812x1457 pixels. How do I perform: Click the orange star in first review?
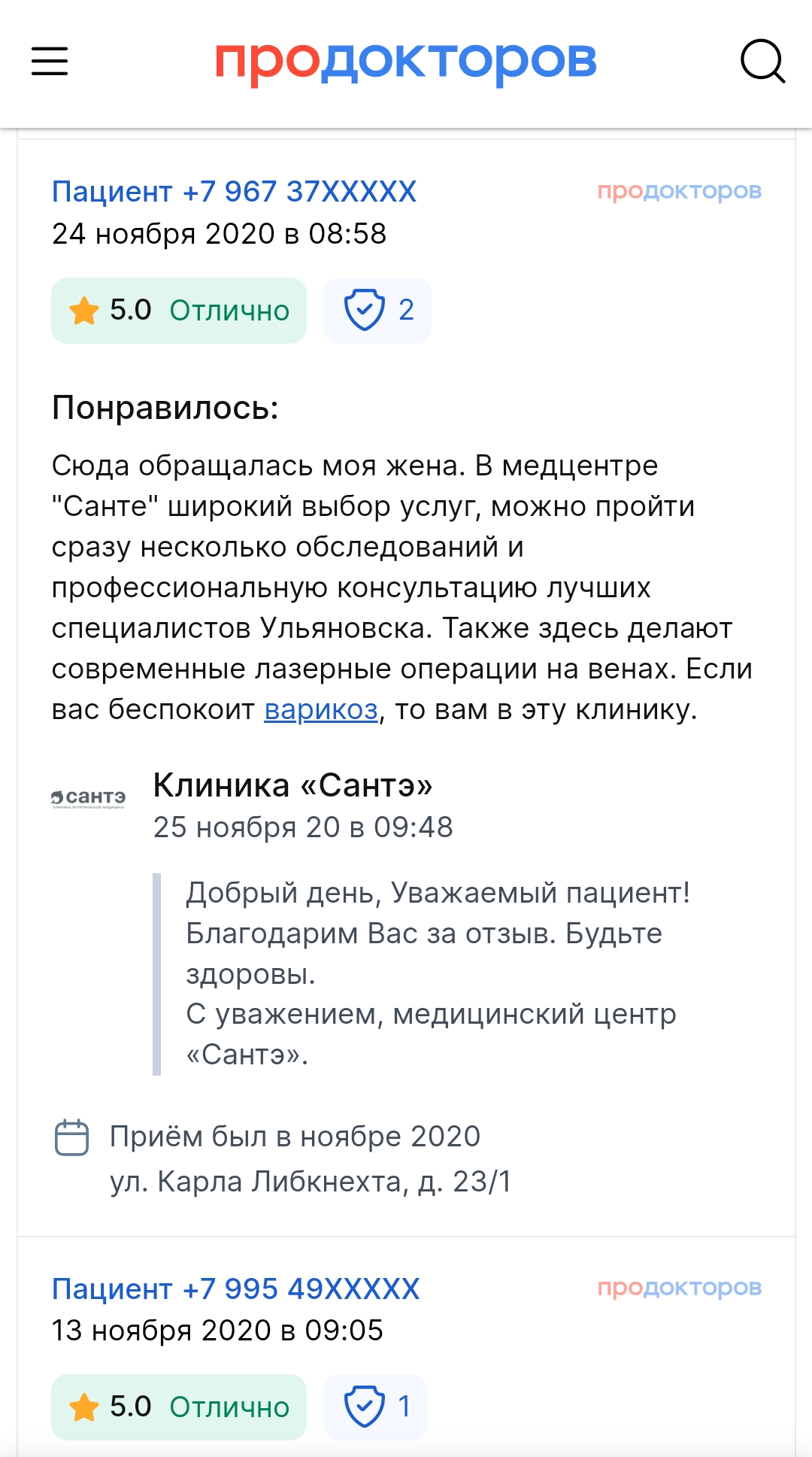pos(83,310)
